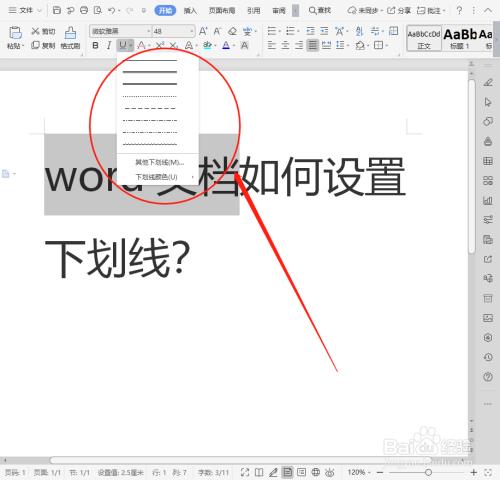Open the 文件 (File) menu dropdown arrow
The height and width of the screenshot is (480, 500).
tap(39, 11)
